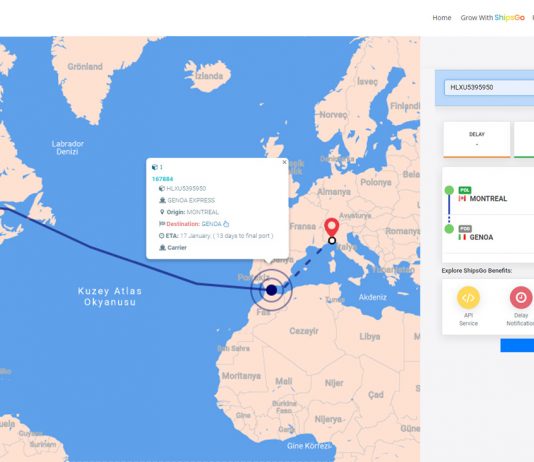534x462 pixels.
Task: Click the shipment ID 167884 link
Action: (x=162, y=179)
